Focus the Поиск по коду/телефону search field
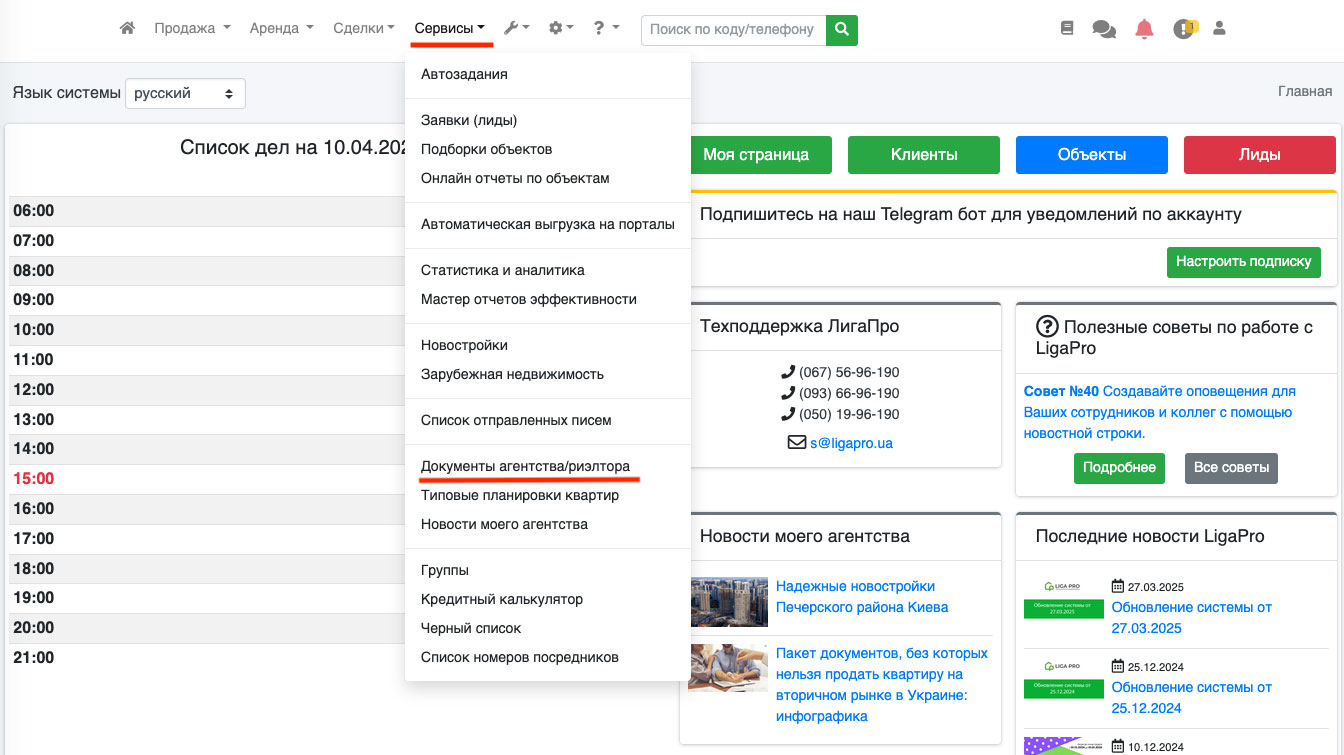The image size is (1344, 755). click(734, 30)
